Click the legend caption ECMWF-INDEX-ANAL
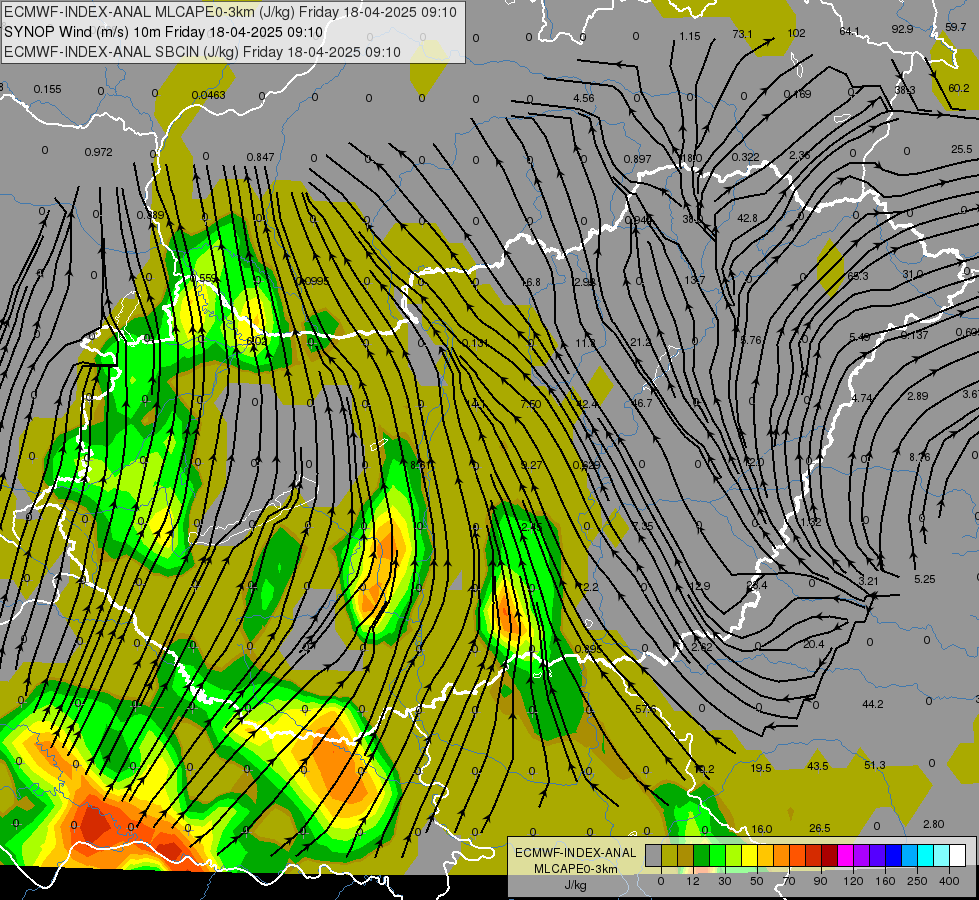 [x=575, y=853]
